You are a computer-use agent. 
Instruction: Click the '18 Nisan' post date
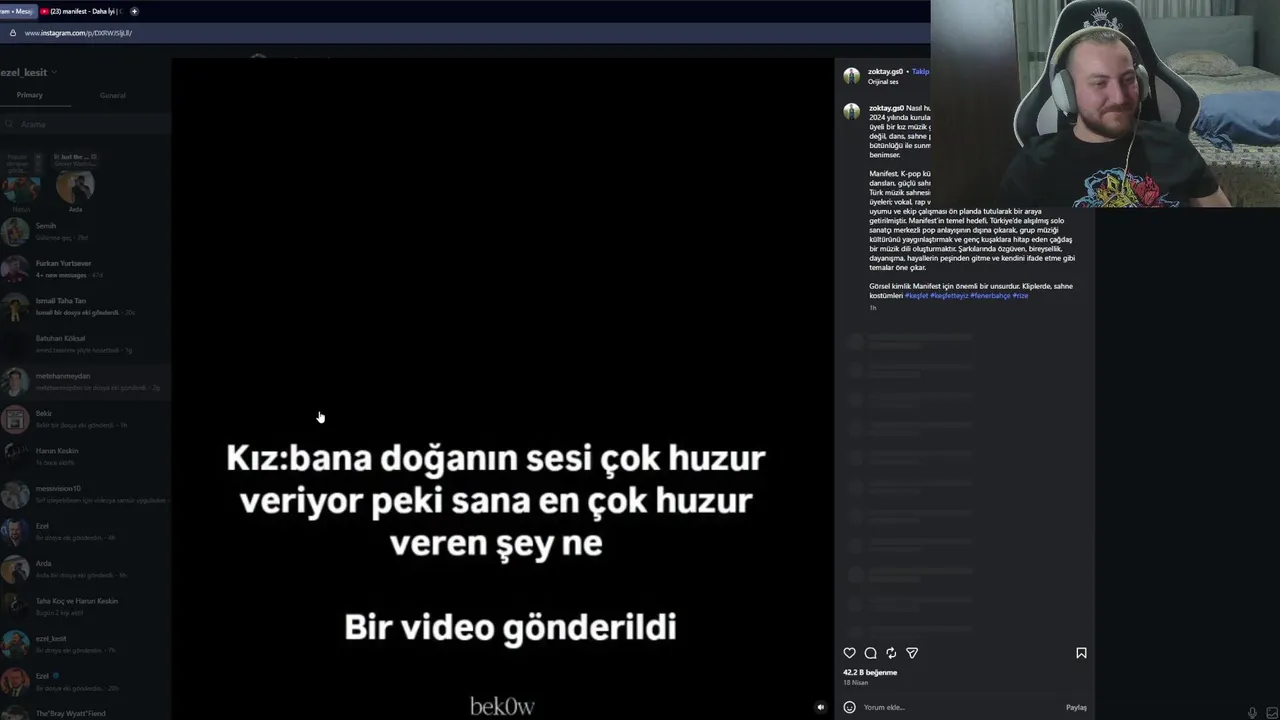coord(855,683)
